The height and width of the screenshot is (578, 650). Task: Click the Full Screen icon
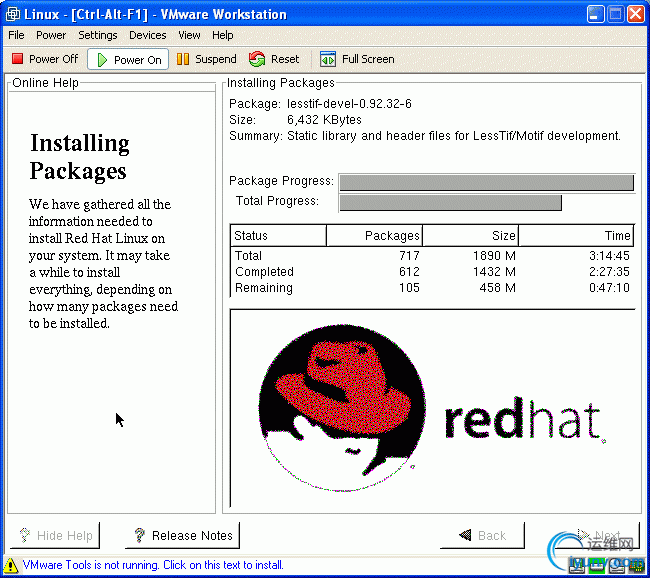(328, 59)
